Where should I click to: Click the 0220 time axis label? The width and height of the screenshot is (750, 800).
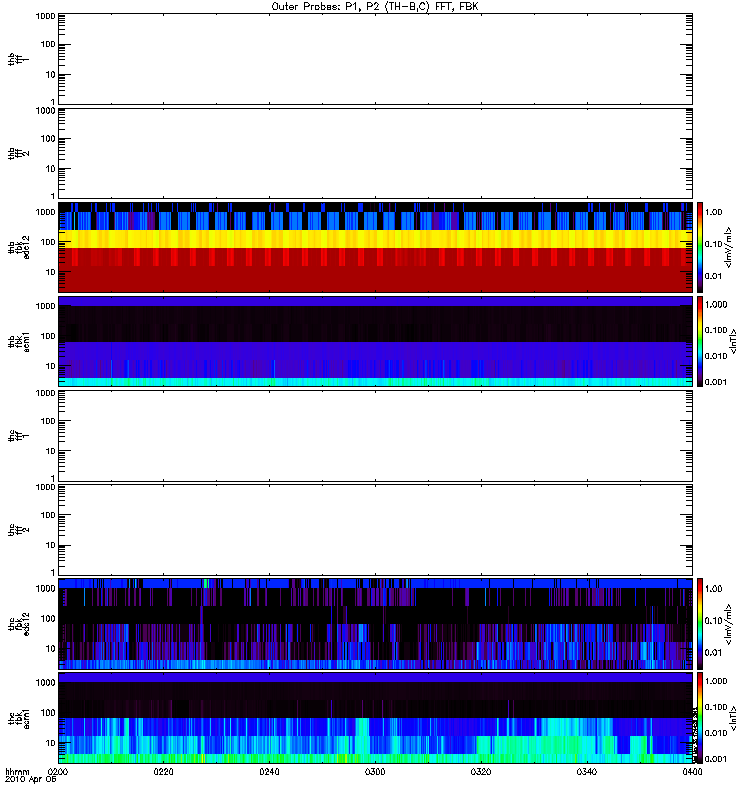163,771
